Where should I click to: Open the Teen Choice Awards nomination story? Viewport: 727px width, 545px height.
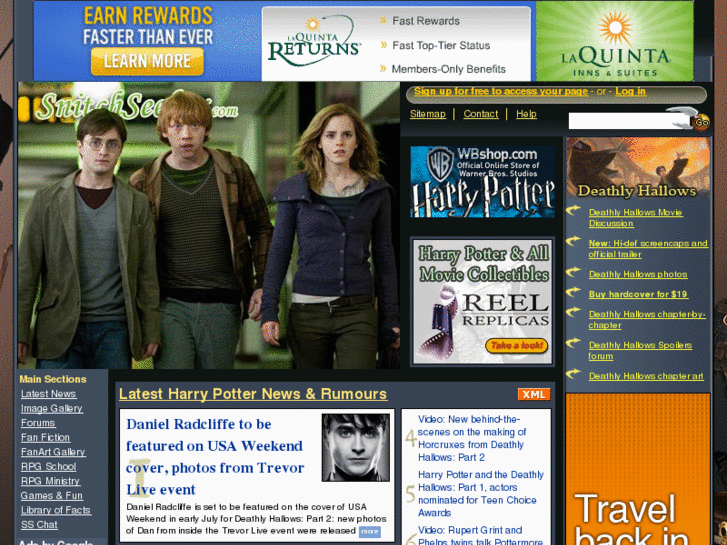pyautogui.click(x=480, y=494)
